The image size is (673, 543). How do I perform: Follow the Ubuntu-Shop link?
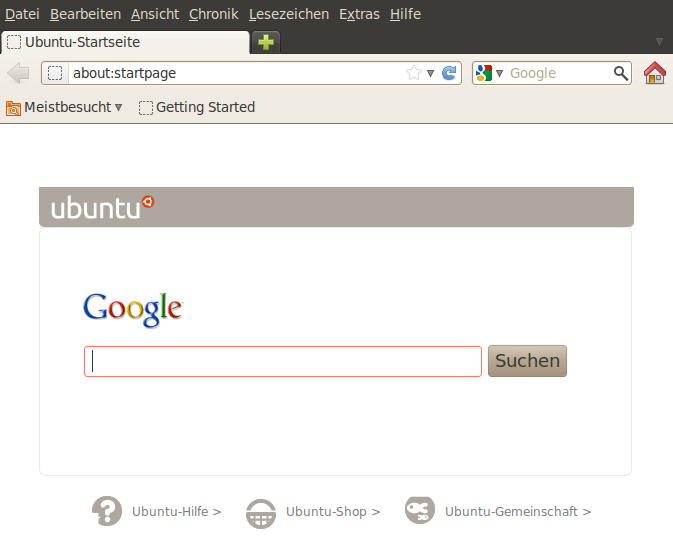point(333,512)
